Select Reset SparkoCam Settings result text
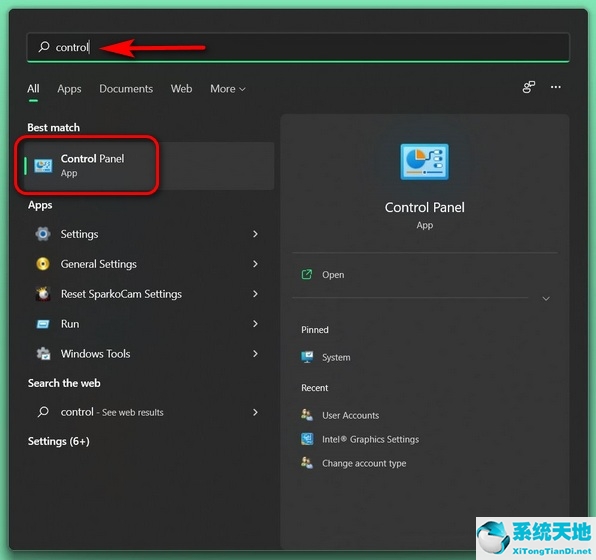 tap(121, 294)
